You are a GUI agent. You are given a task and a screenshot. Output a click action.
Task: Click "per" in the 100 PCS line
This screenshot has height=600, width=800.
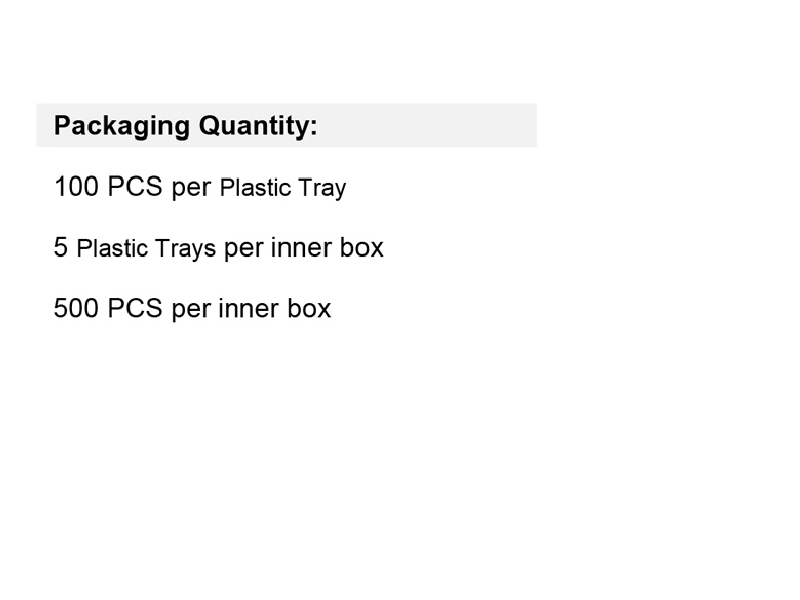coord(191,188)
